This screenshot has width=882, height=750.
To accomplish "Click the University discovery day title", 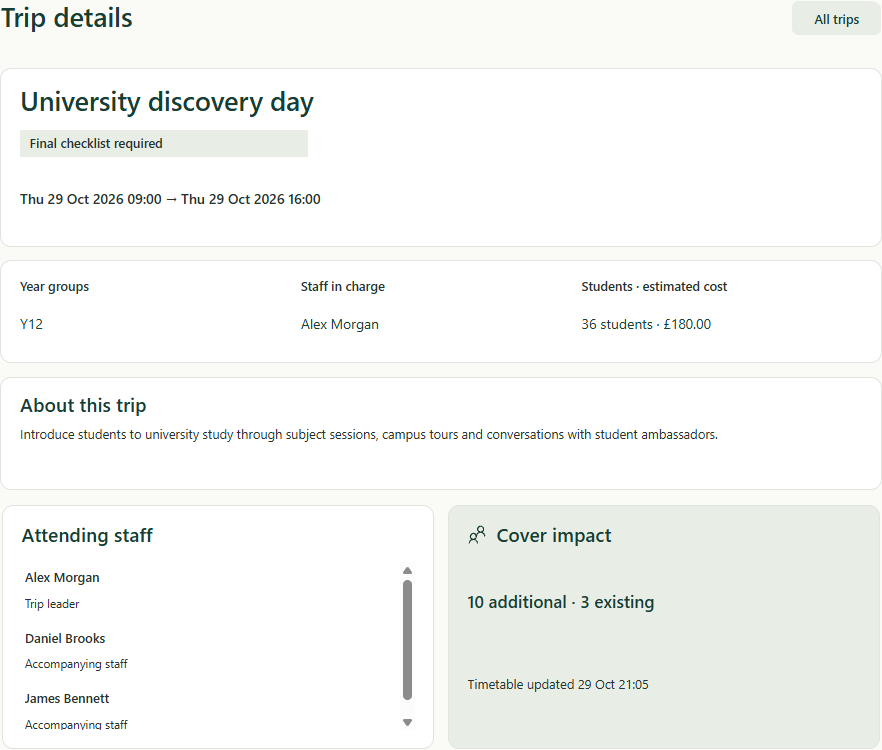I will pos(167,102).
